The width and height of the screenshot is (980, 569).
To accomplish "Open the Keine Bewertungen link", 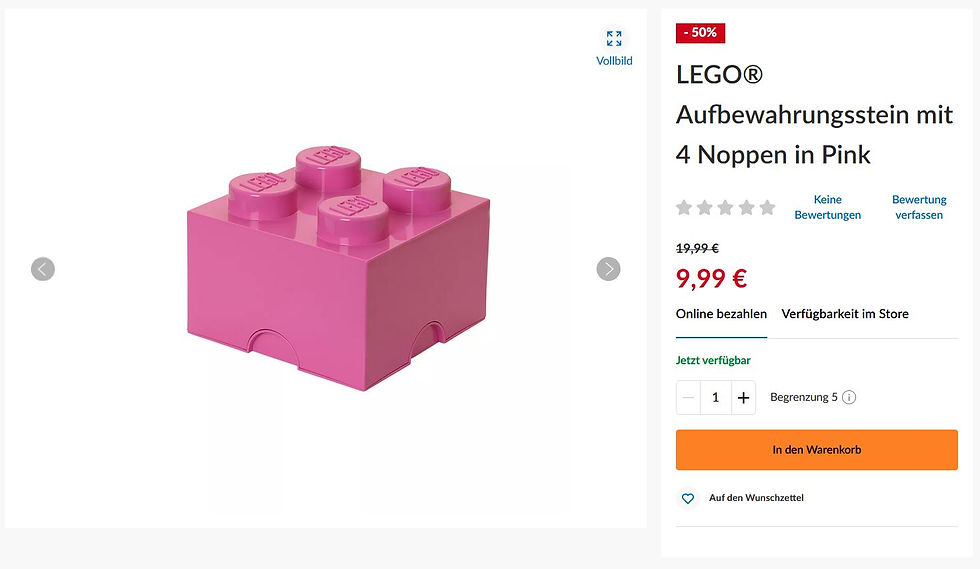I will pos(828,207).
